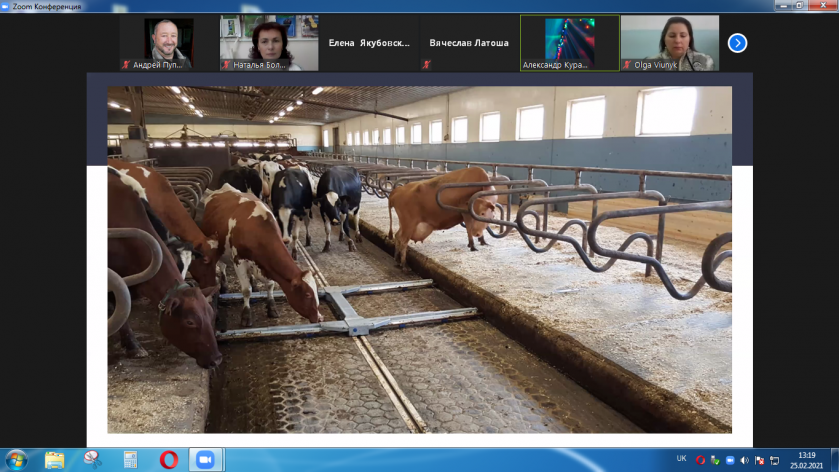
Task: Restore down the Zoom Конференция window
Action: click(799, 5)
